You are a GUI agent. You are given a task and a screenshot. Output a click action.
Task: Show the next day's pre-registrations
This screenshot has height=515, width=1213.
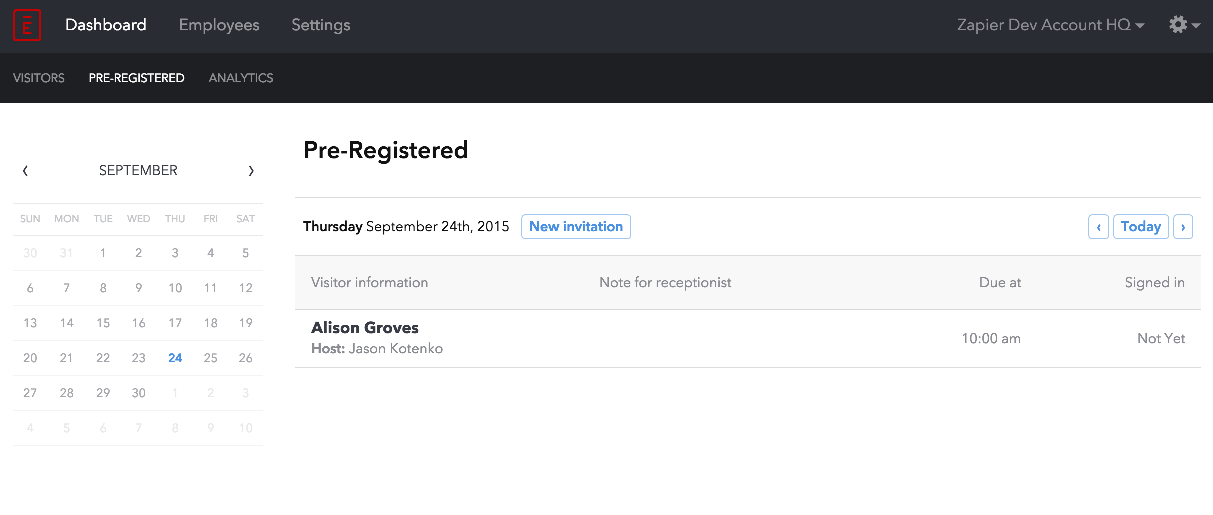coord(1183,227)
